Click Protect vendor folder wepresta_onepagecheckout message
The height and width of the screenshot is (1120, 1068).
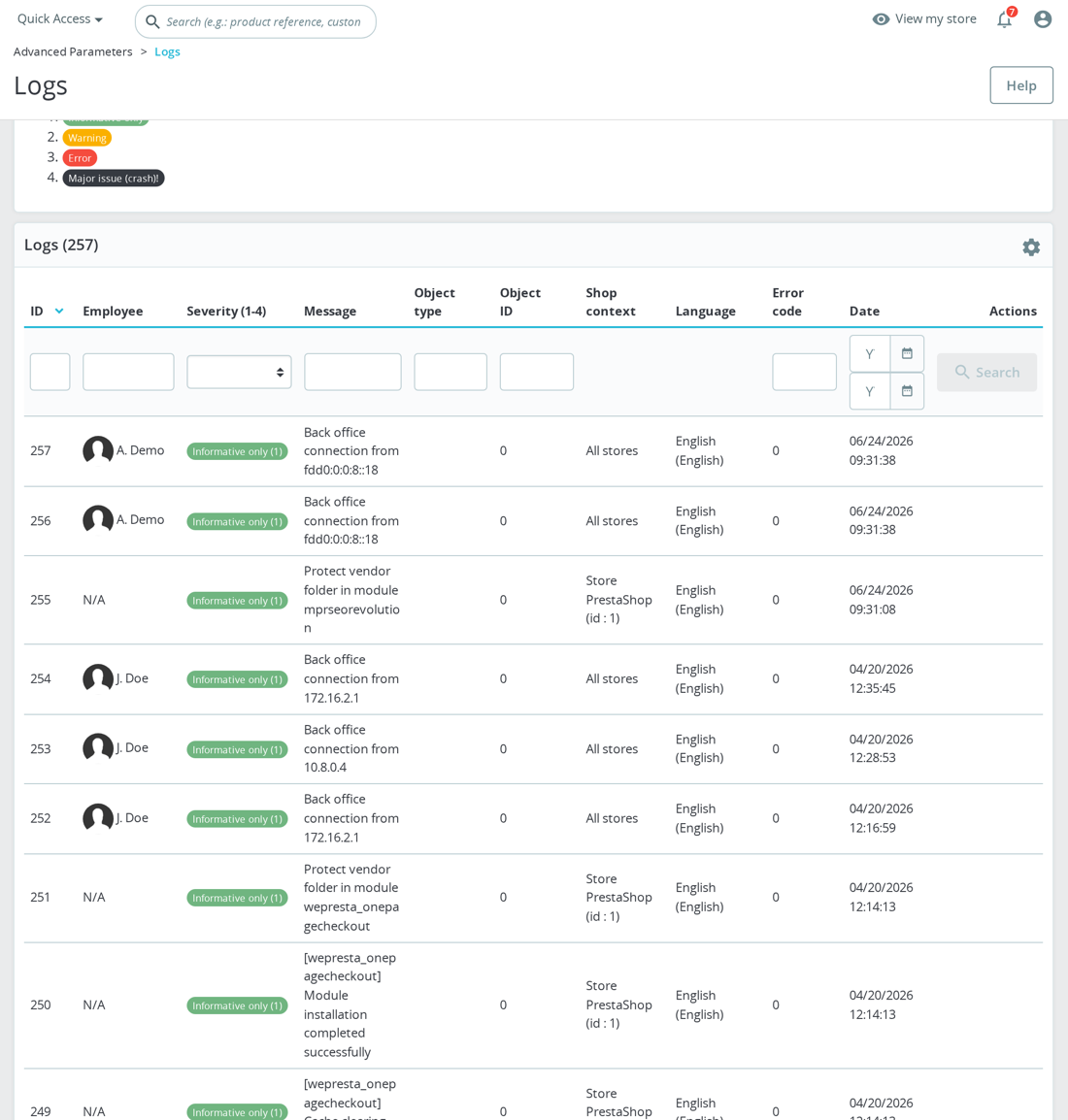351,897
